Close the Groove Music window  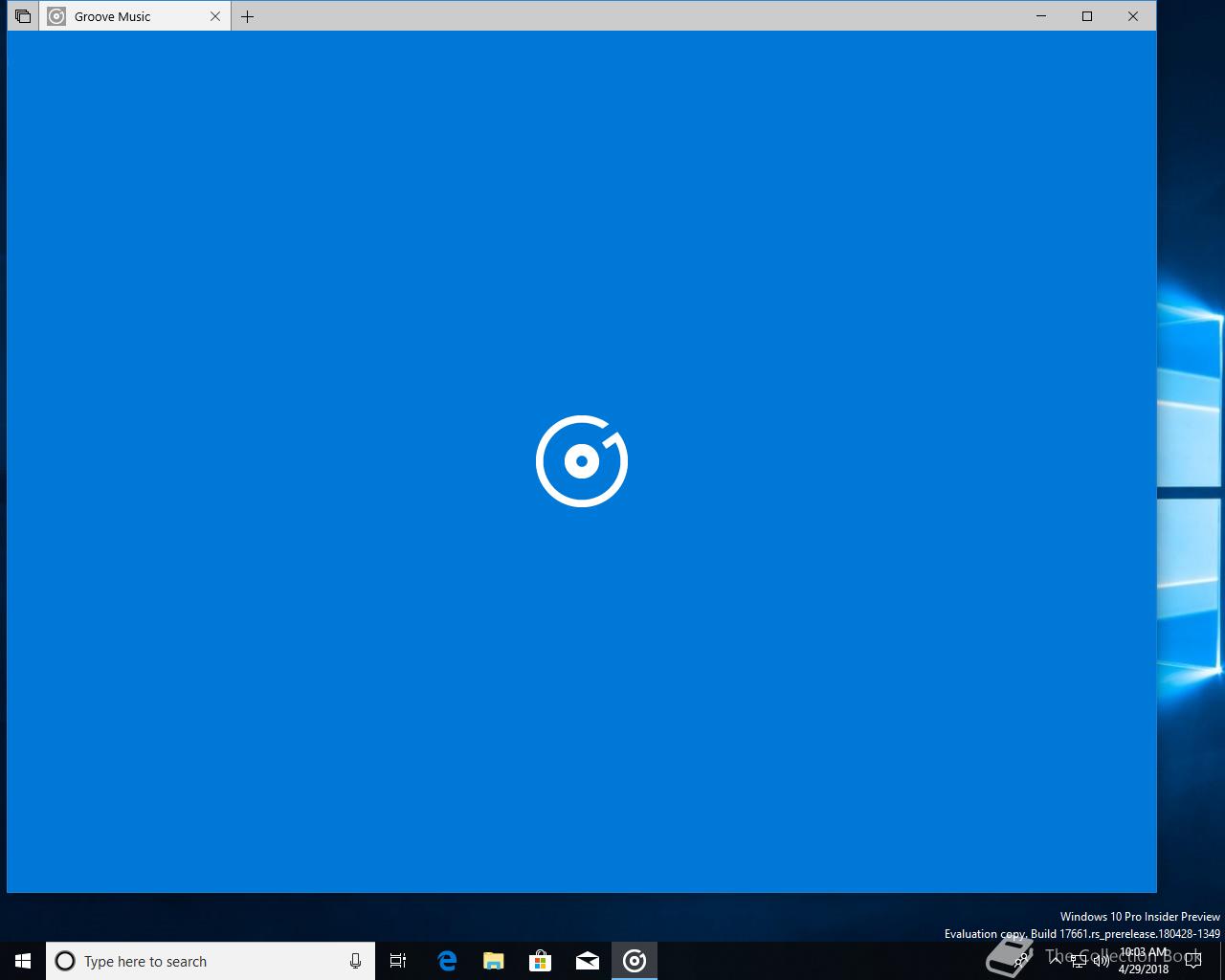(1133, 16)
